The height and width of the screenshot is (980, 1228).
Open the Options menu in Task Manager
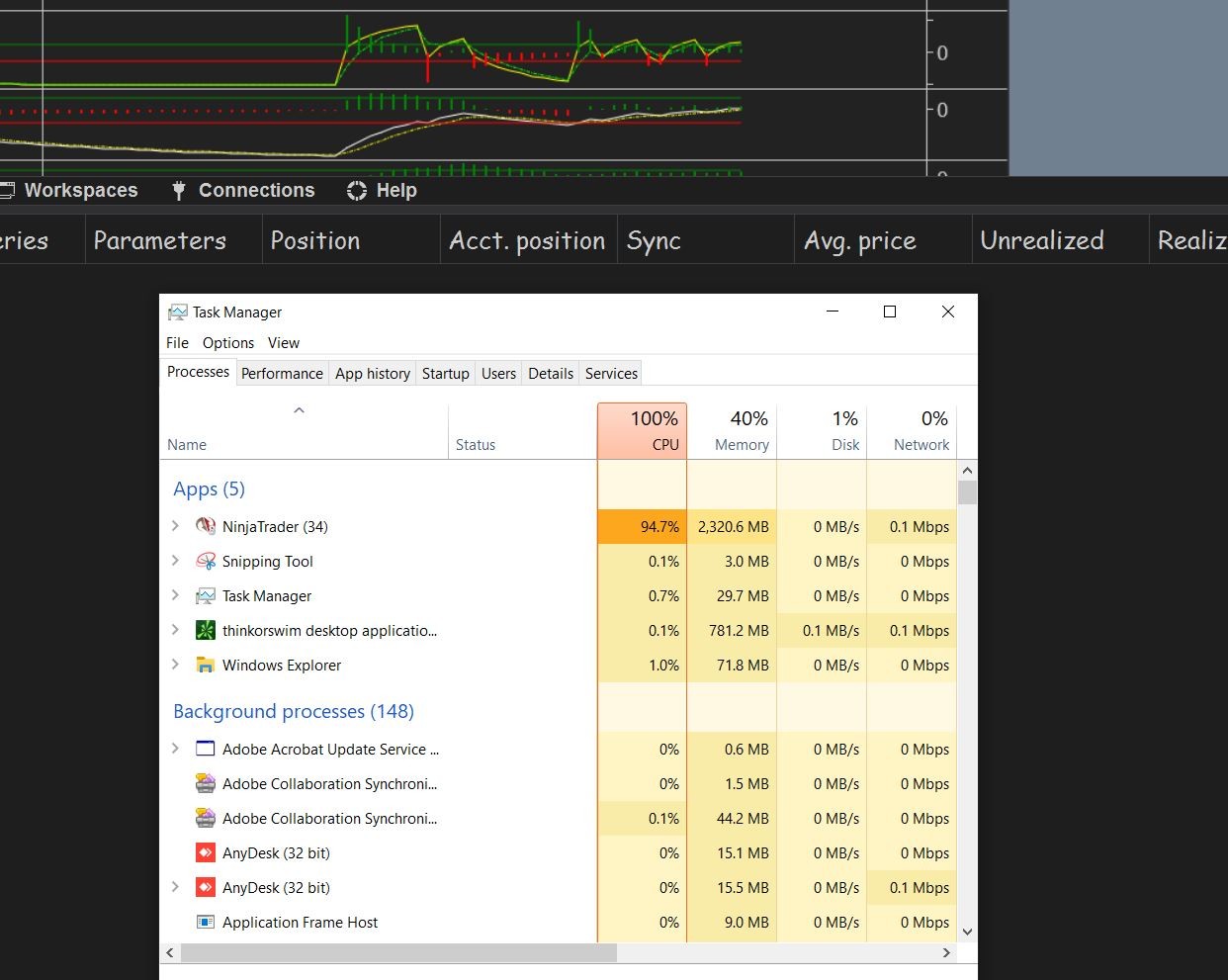[228, 343]
